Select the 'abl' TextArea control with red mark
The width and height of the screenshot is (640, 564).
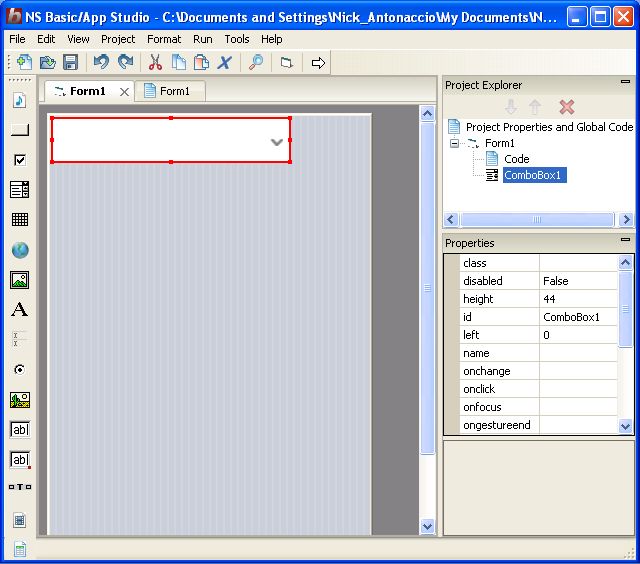[20, 460]
